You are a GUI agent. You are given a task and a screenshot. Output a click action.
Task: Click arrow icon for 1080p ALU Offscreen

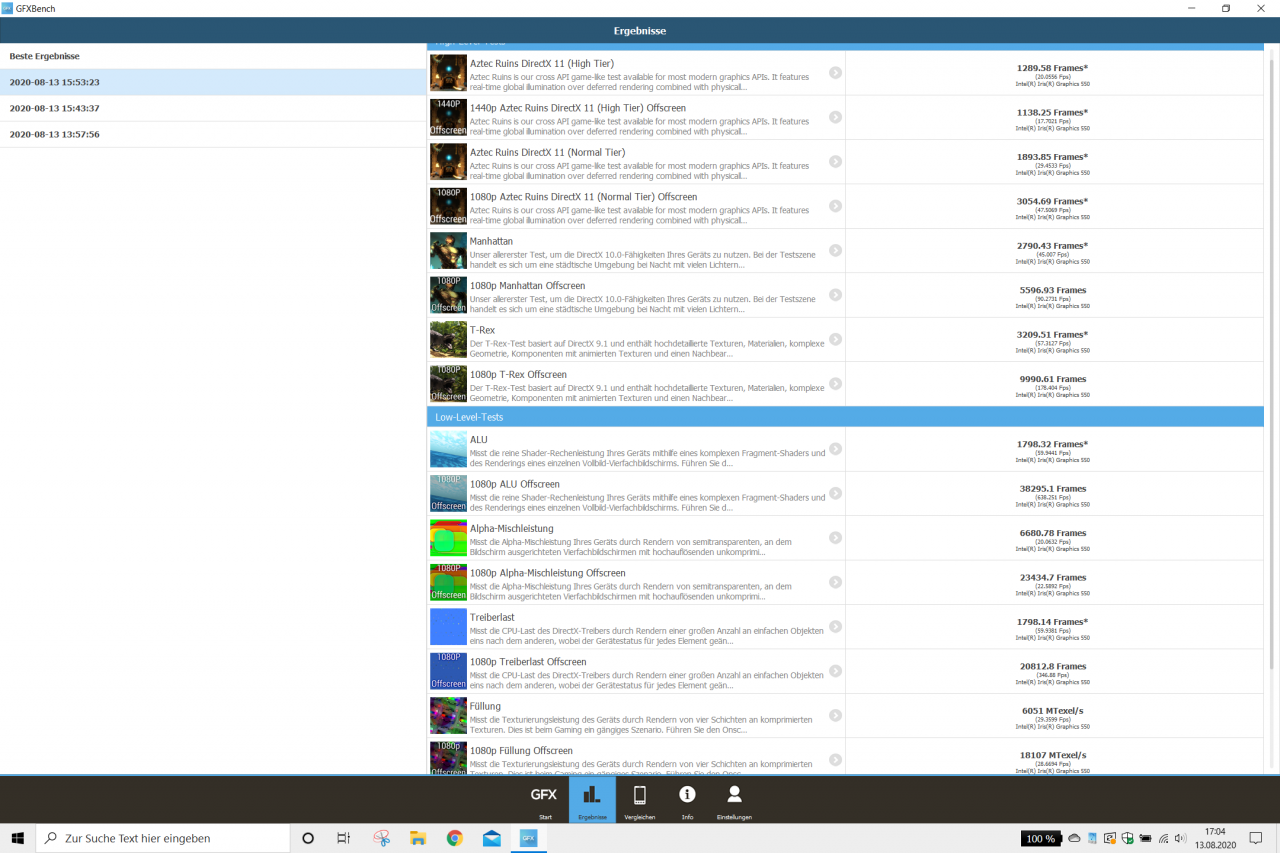pyautogui.click(x=835, y=494)
